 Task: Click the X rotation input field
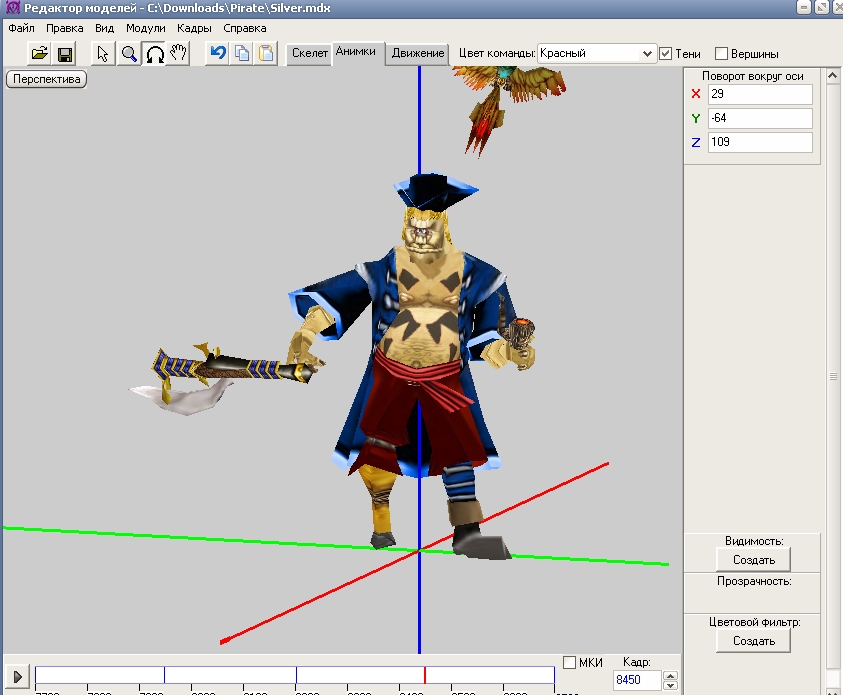pos(760,94)
